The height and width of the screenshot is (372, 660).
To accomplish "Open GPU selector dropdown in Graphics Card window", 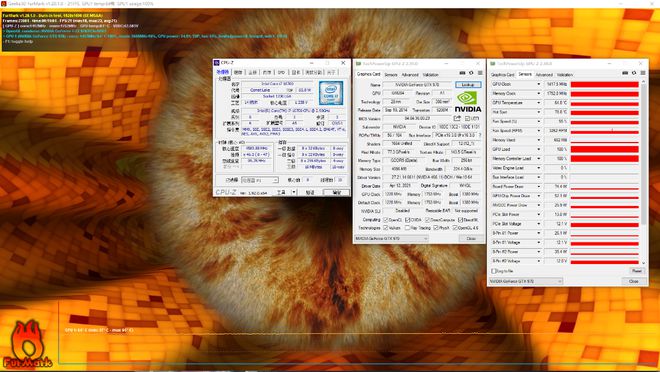I will click(391, 239).
